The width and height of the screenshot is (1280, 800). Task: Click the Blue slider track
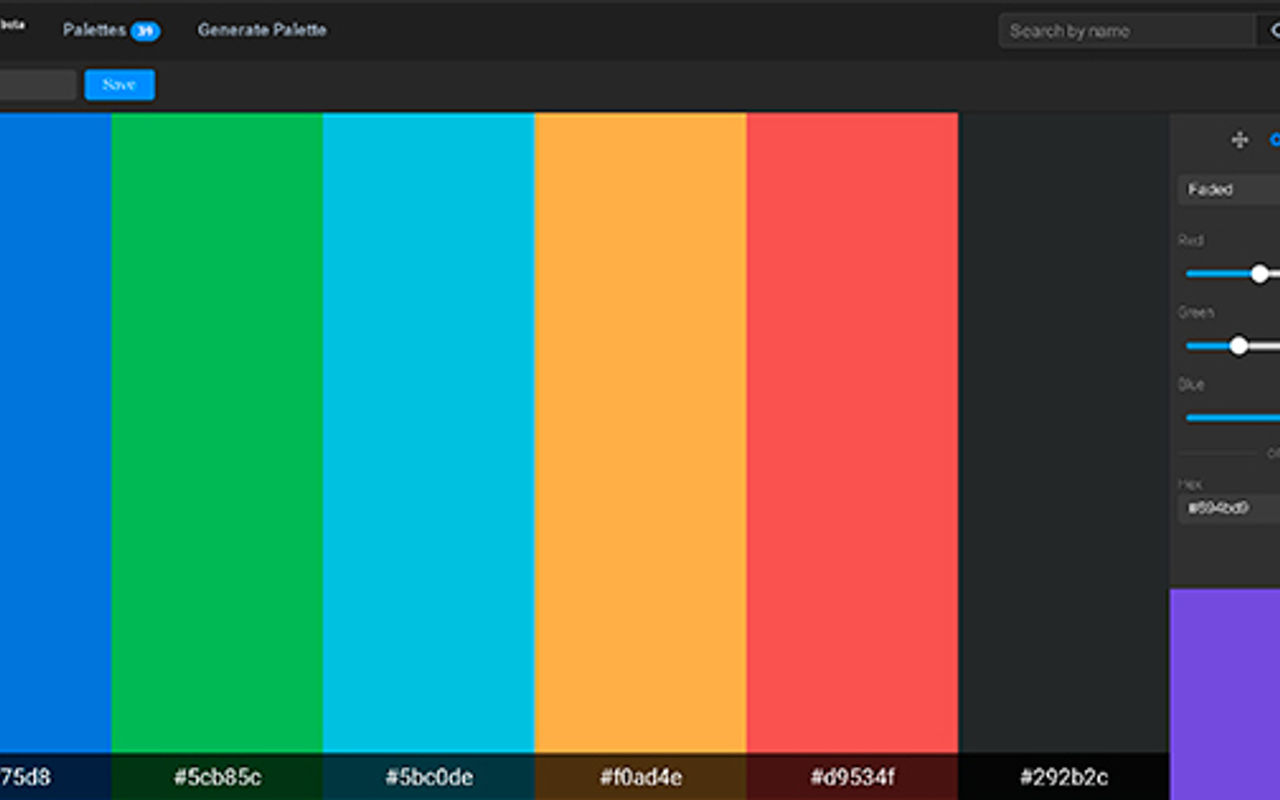[1233, 418]
